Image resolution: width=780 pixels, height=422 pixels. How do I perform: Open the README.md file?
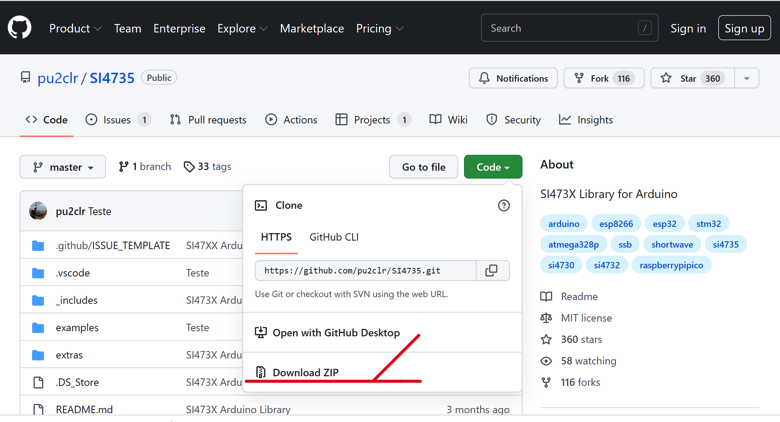84,410
